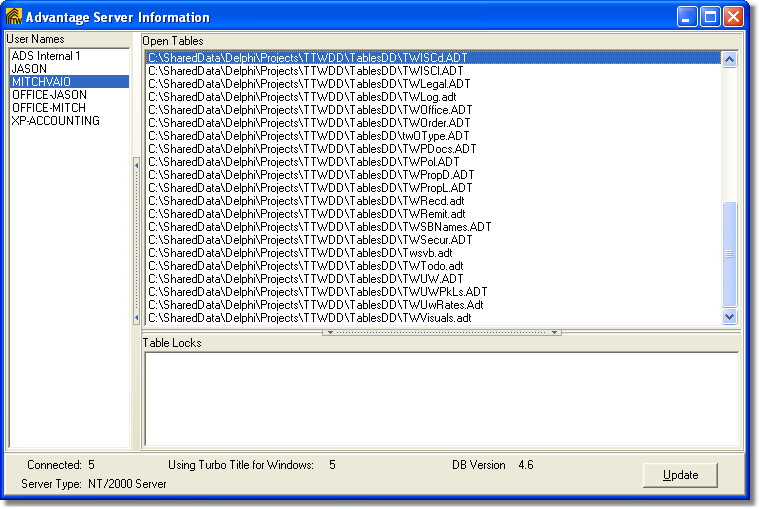Select TWSBNames.ADT in Open Tables
Screen dimensions: 759x509
[x=320, y=227]
